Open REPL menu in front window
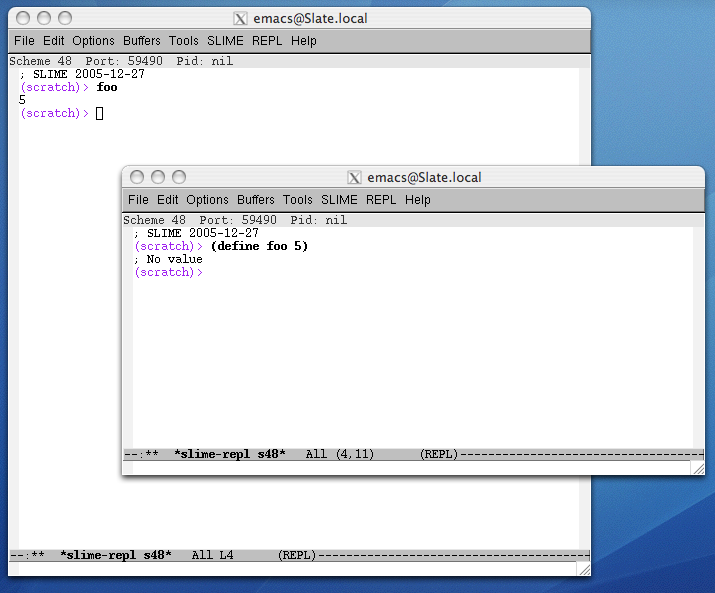 pos(381,200)
